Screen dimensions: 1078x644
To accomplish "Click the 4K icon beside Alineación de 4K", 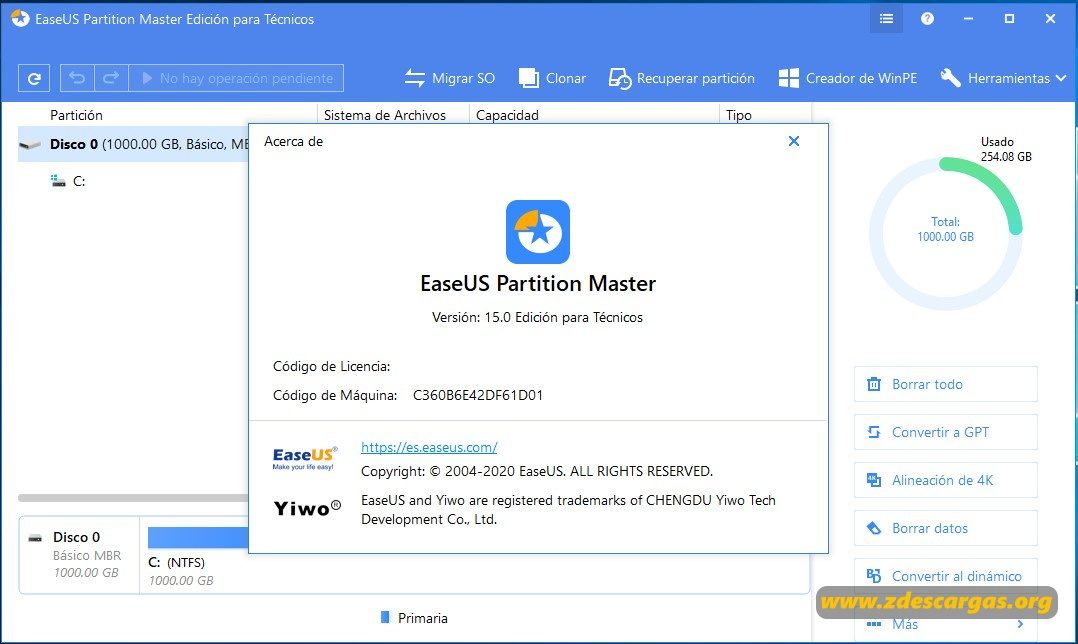I will [x=874, y=480].
